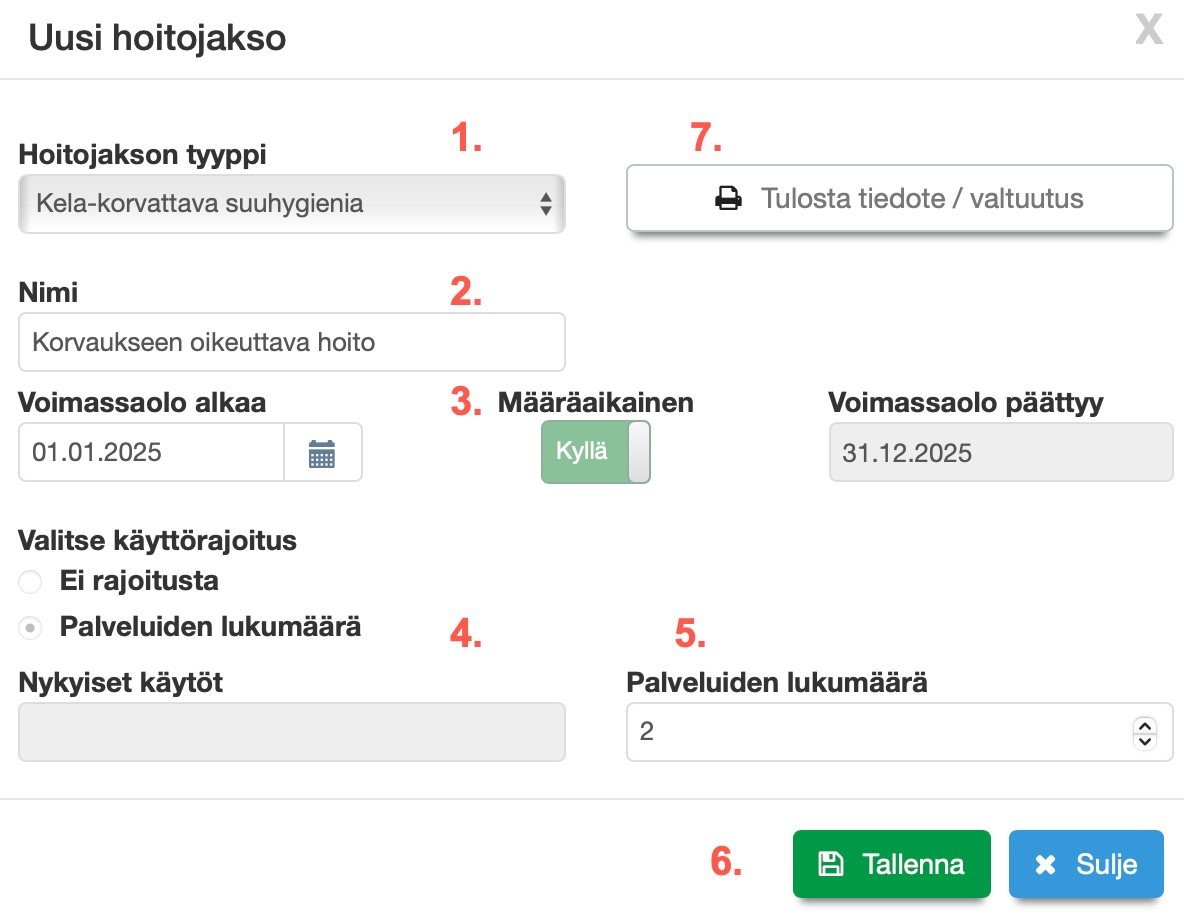This screenshot has width=1184, height=924.
Task: Click into the Nimi text field
Action: tap(291, 342)
